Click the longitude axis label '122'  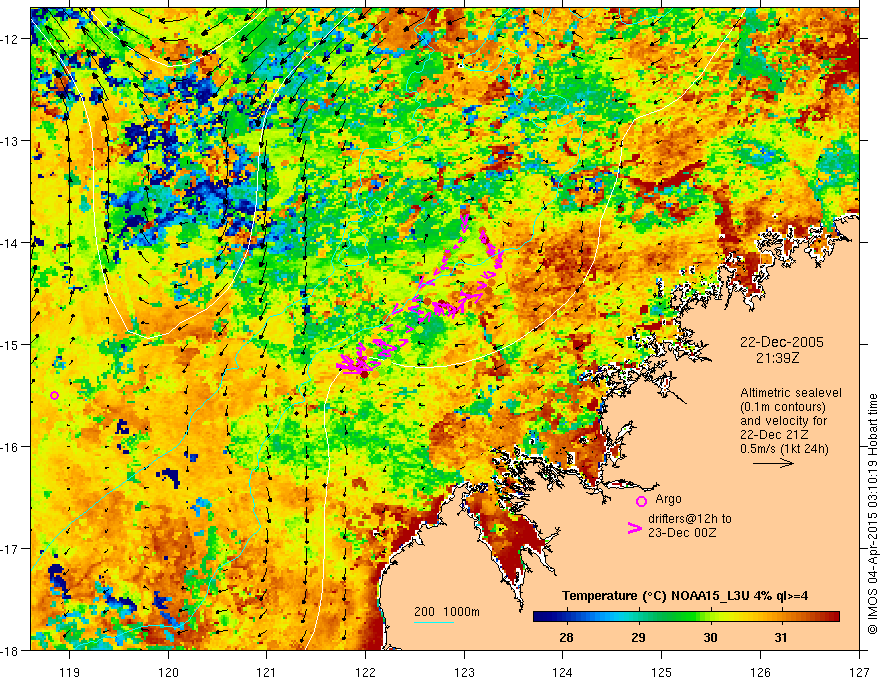pyautogui.click(x=365, y=672)
